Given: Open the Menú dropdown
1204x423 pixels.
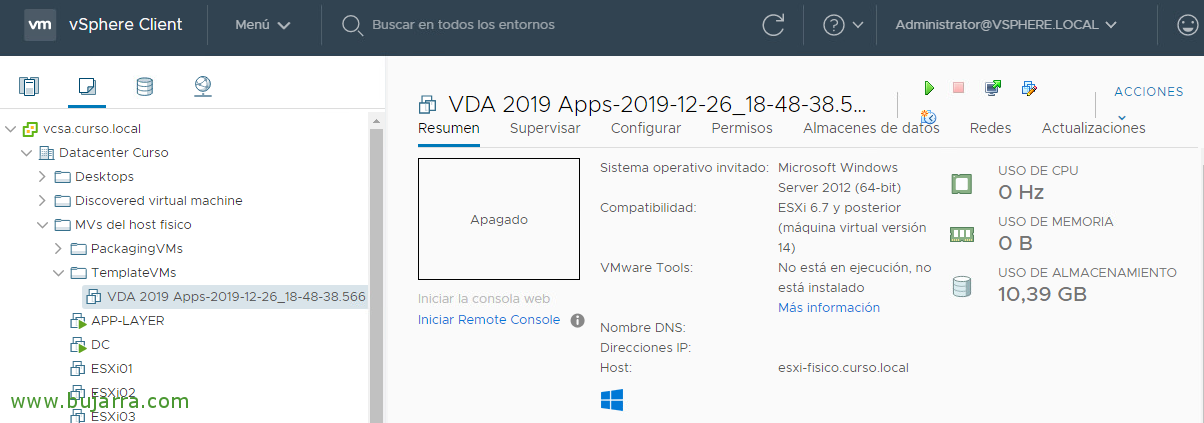Looking at the screenshot, I should (x=263, y=25).
